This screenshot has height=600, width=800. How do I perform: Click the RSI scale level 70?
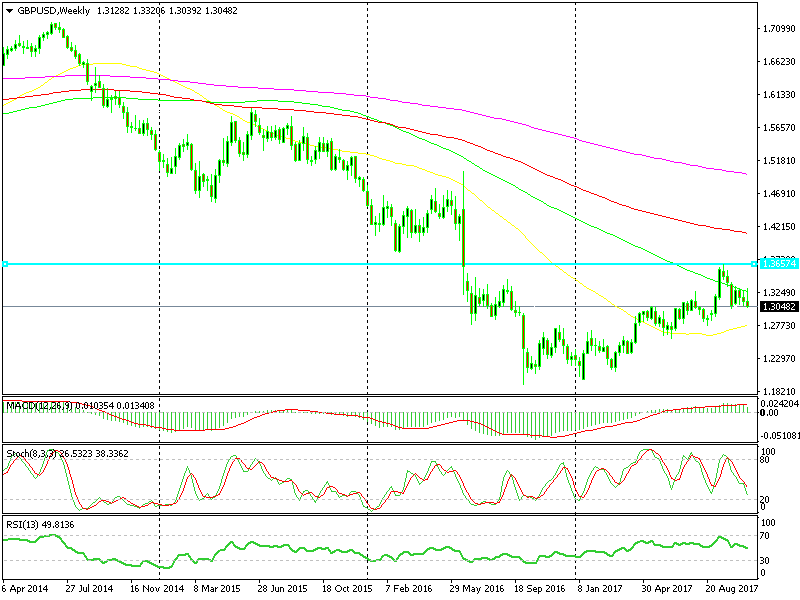pos(765,536)
